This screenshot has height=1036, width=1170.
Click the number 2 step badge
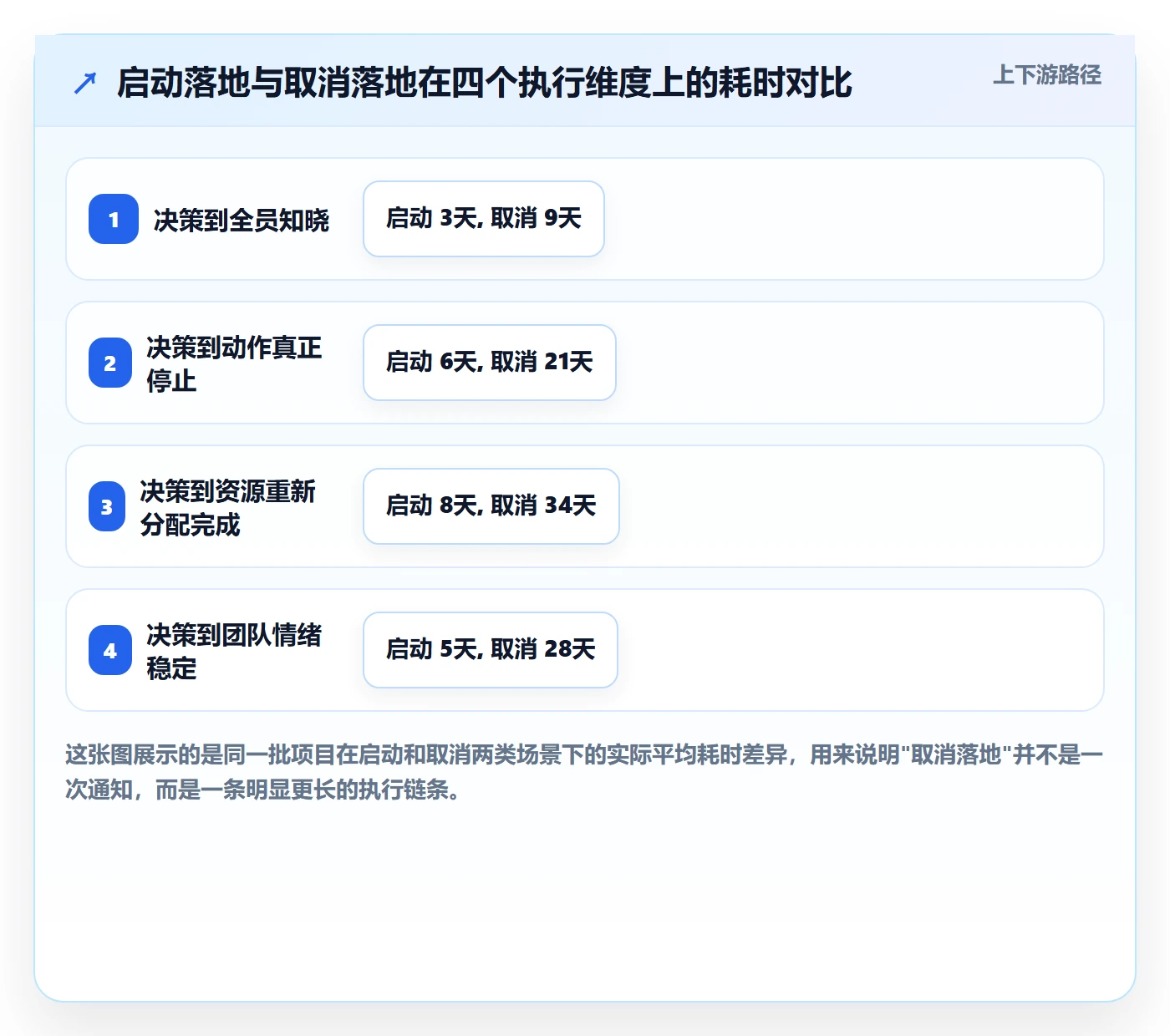point(110,363)
